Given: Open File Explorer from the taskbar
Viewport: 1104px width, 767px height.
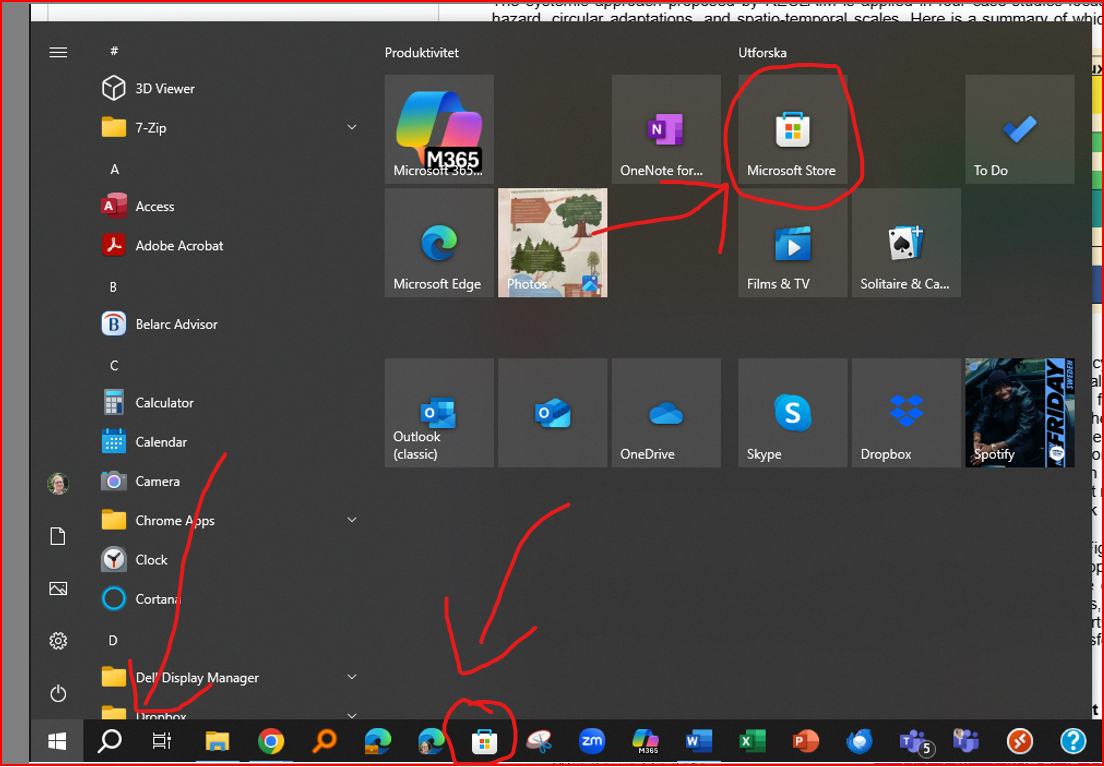Looking at the screenshot, I should 217,741.
